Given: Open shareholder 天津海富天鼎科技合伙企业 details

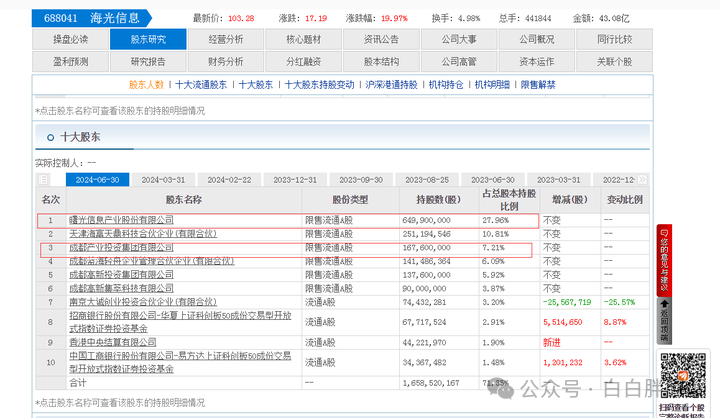Looking at the screenshot, I should [143, 234].
